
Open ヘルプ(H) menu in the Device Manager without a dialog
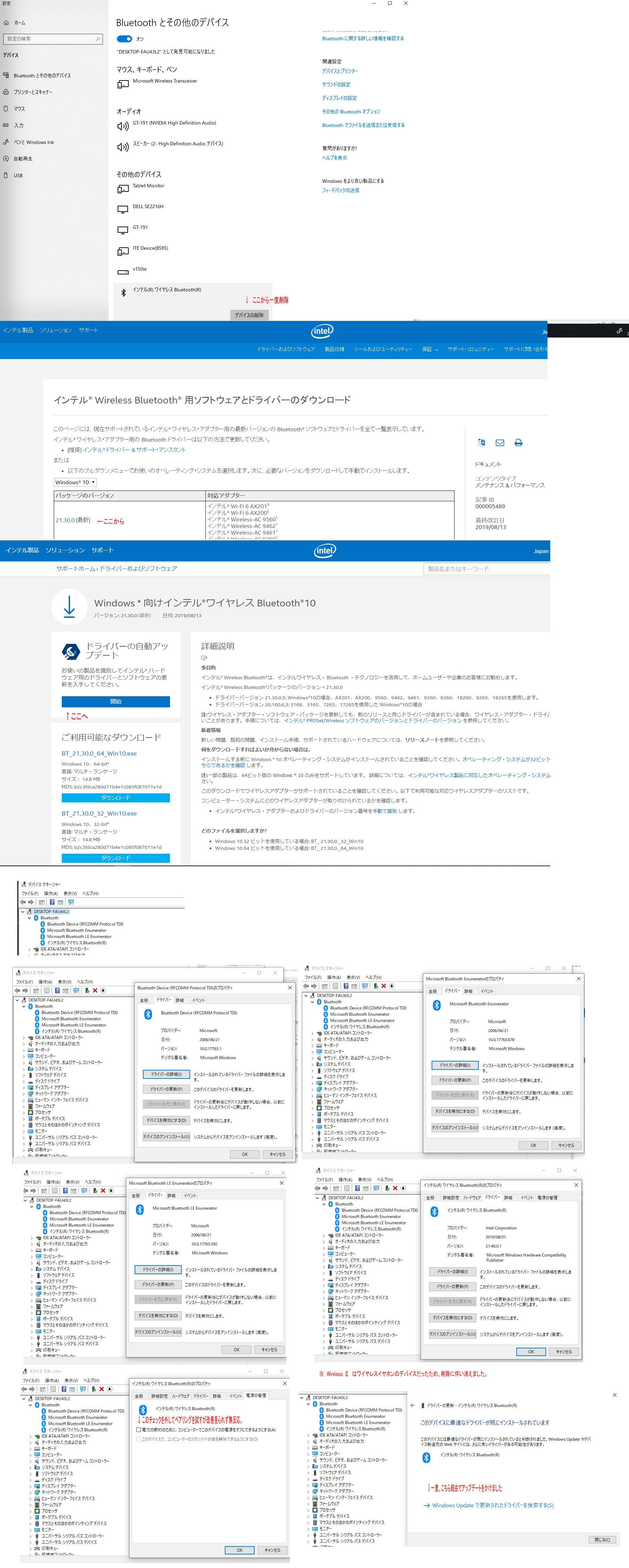pos(90,894)
